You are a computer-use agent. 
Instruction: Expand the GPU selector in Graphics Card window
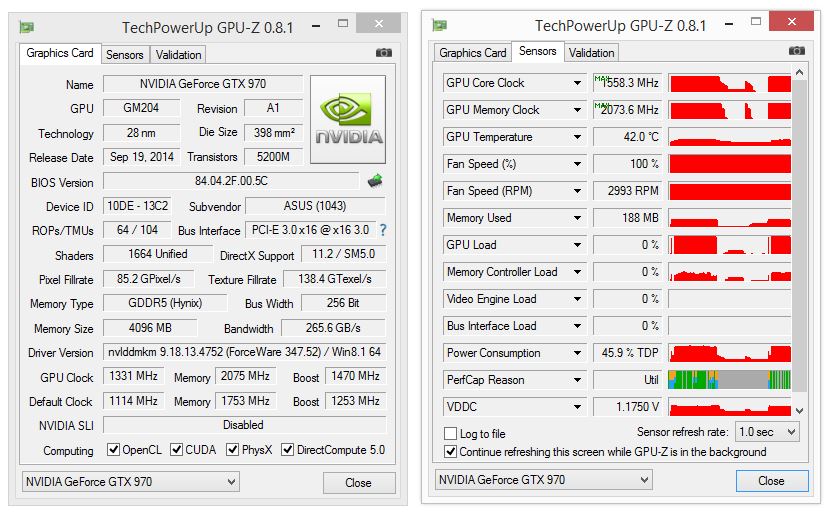click(x=130, y=482)
